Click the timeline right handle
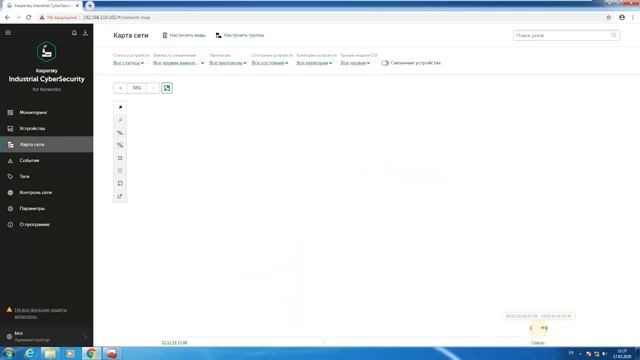 544,328
